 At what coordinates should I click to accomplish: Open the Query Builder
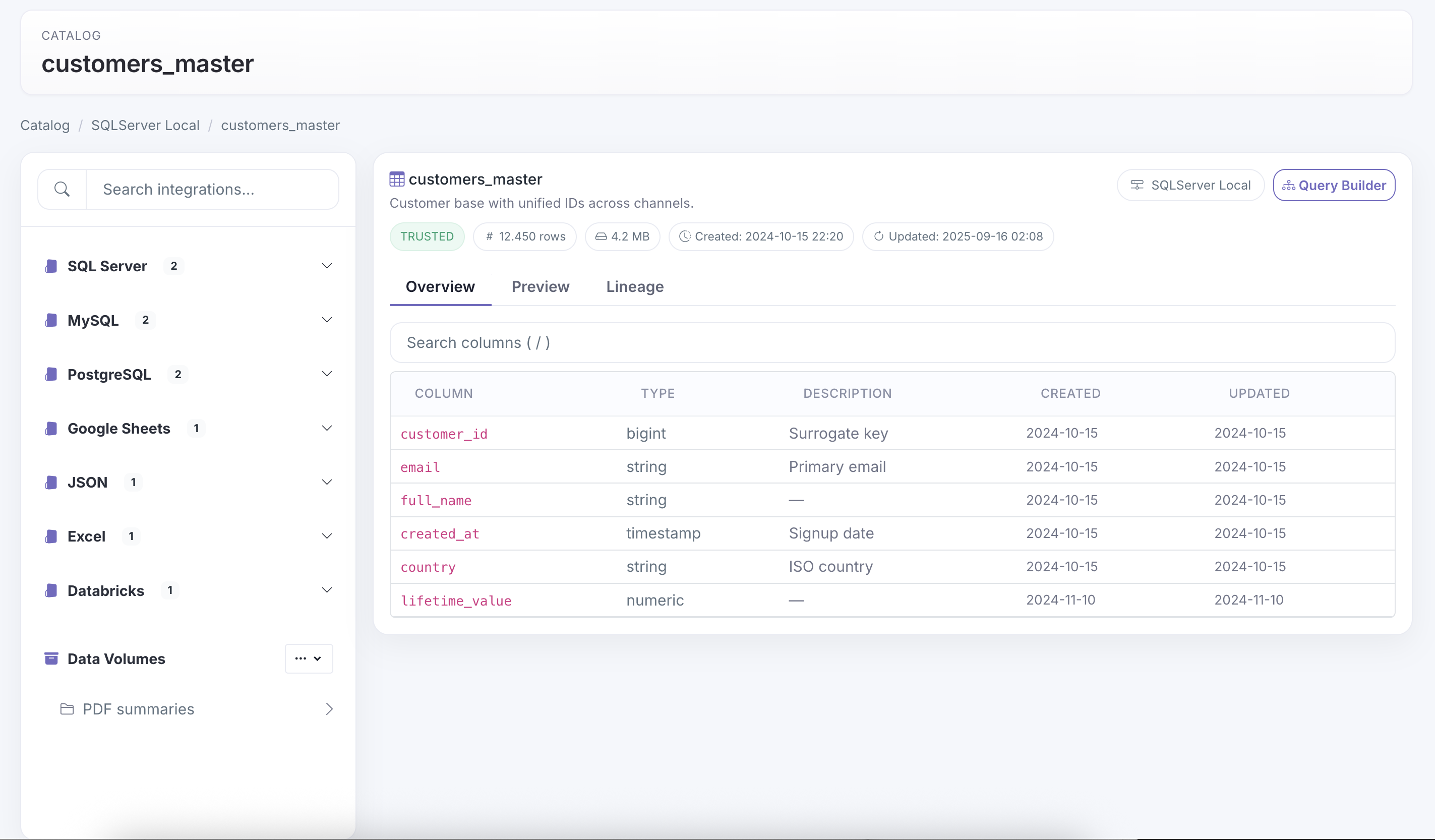pos(1334,185)
